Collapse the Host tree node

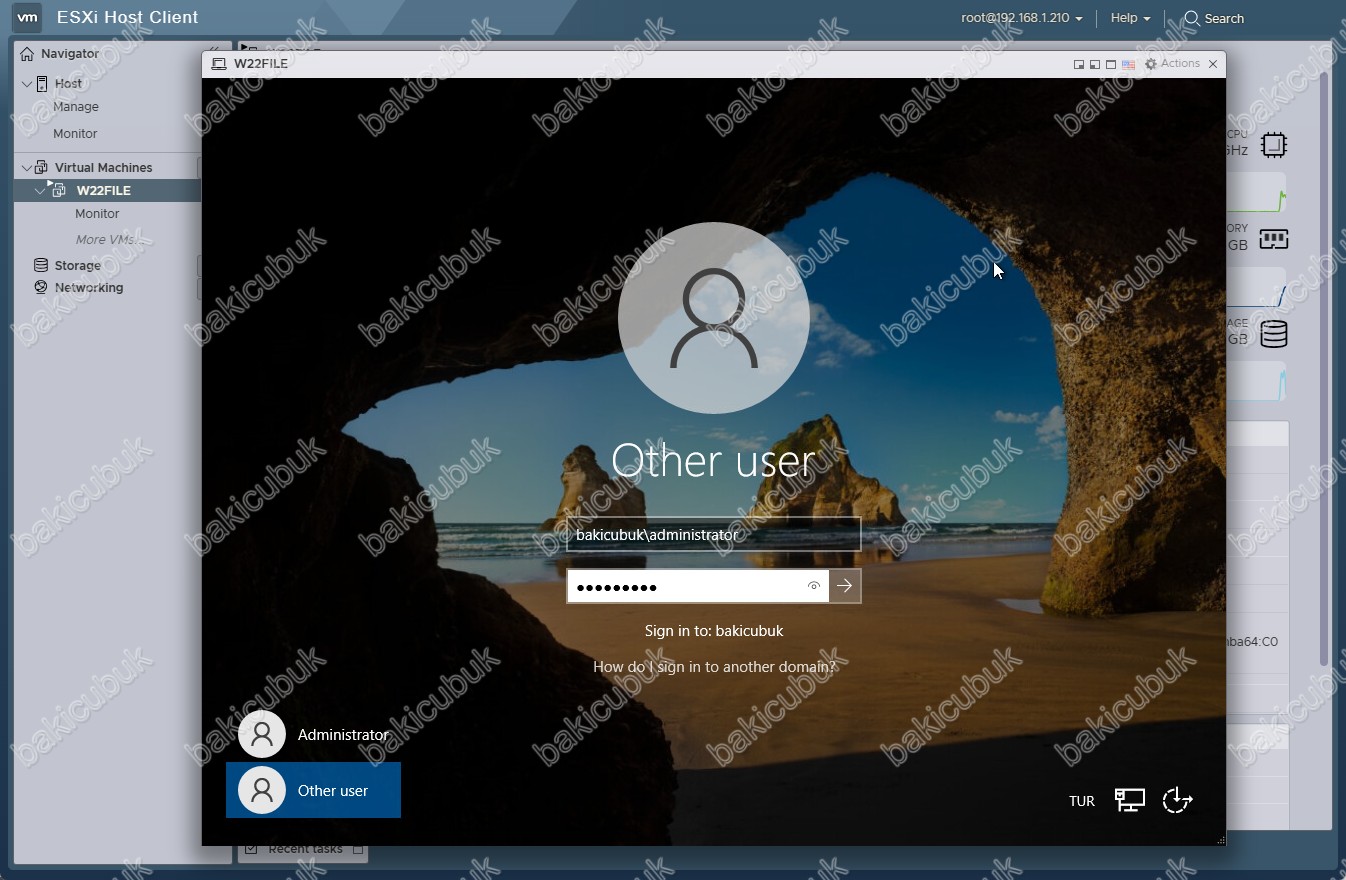(x=27, y=84)
